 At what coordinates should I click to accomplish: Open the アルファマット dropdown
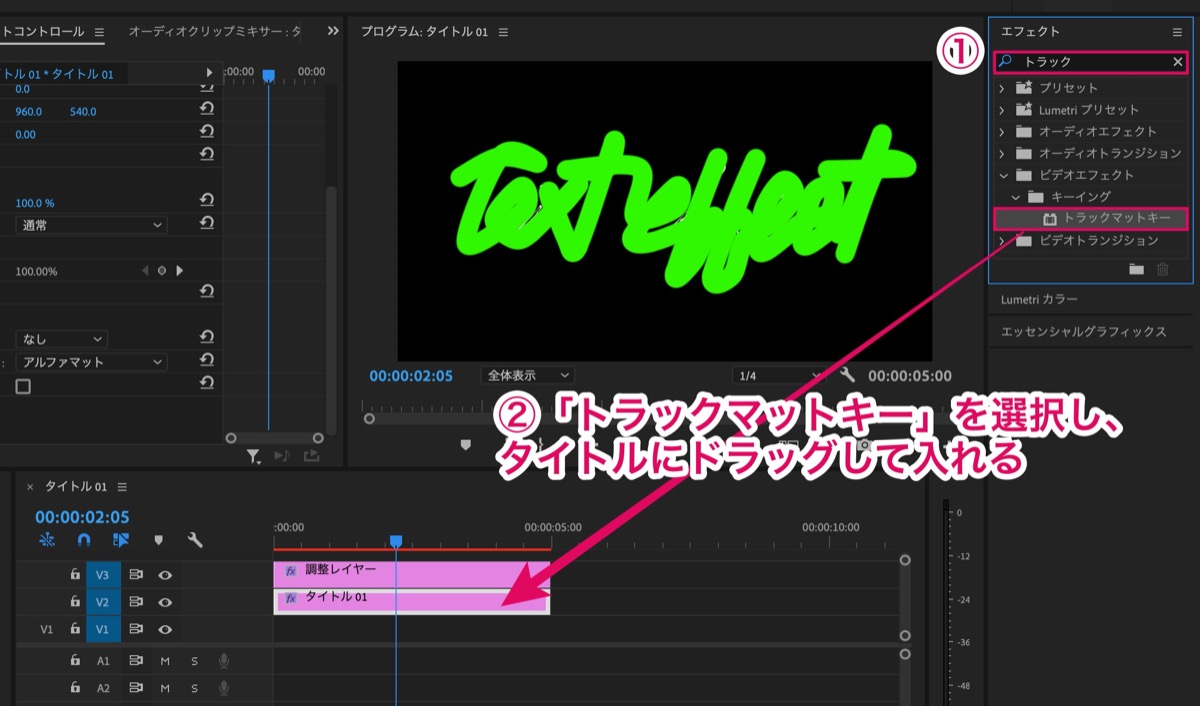point(90,362)
